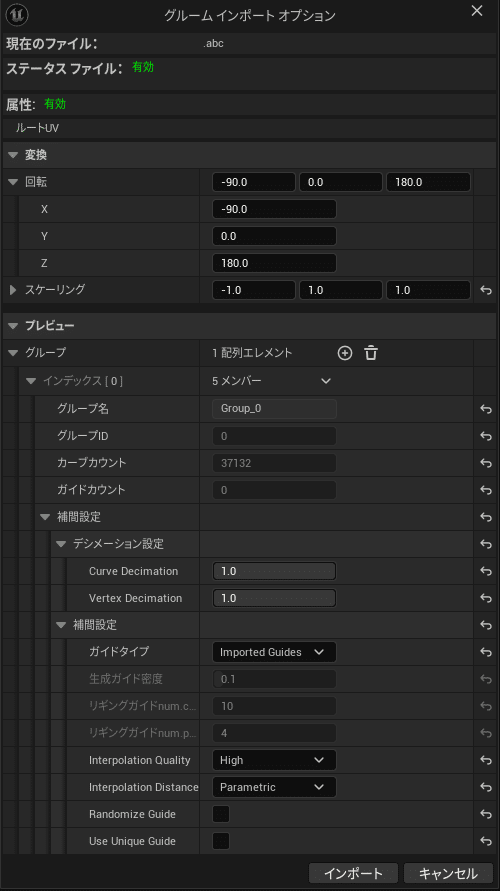Reset グループID value to default
The width and height of the screenshot is (500, 891).
click(x=486, y=436)
